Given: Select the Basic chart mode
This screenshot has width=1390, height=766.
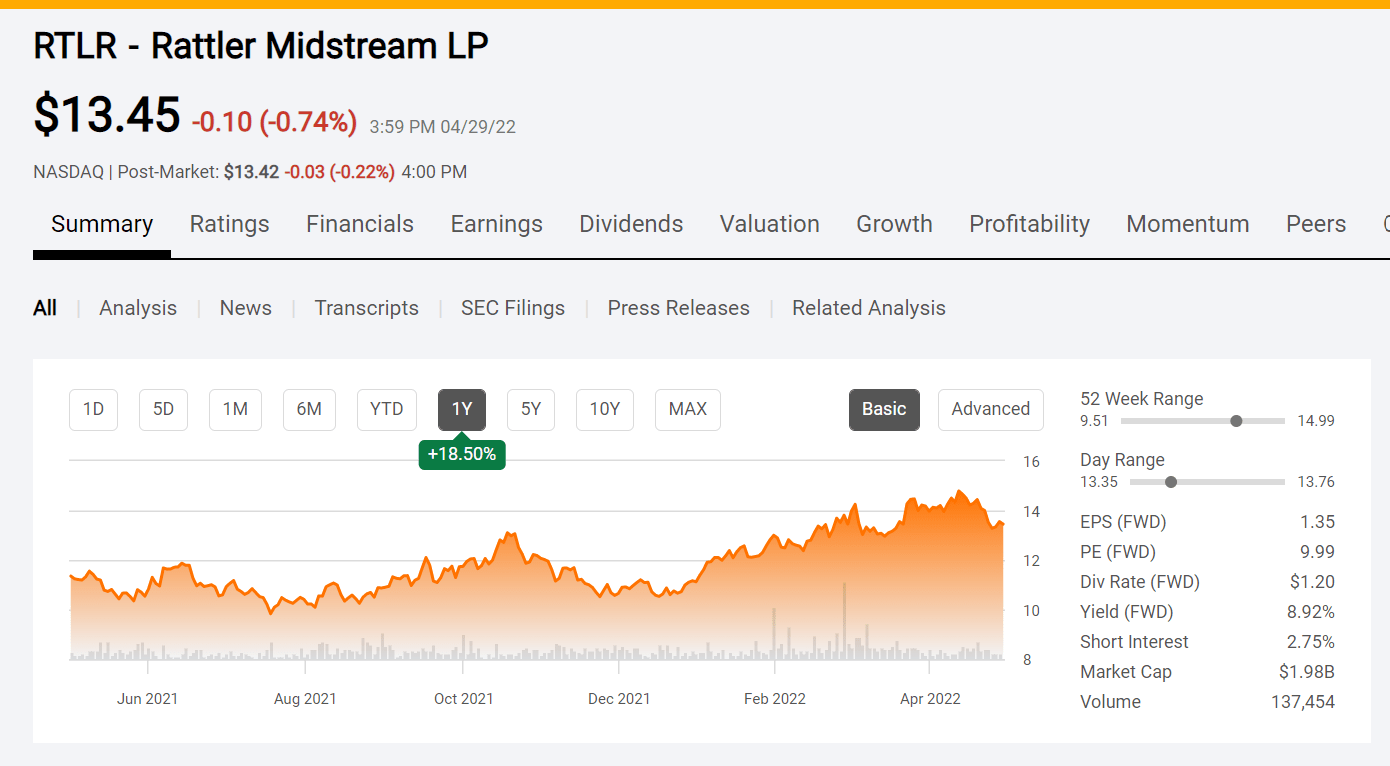Looking at the screenshot, I should (884, 409).
